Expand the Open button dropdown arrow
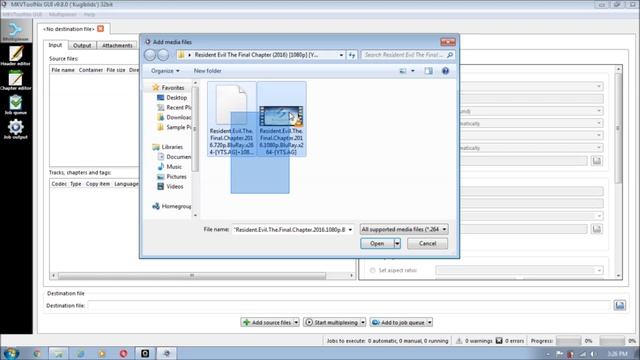 point(397,243)
